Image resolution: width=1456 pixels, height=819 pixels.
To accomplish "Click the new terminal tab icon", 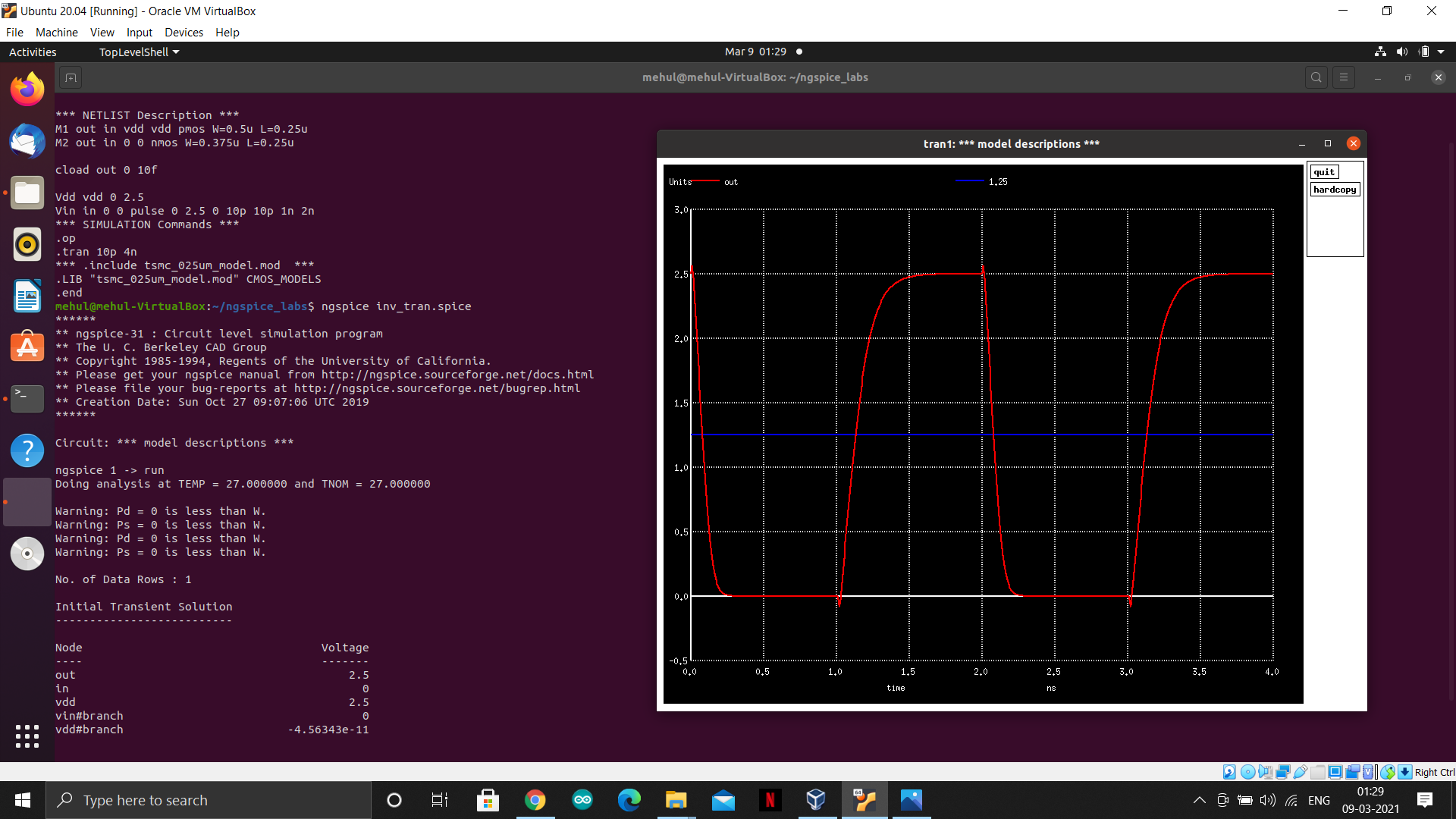I will (71, 77).
